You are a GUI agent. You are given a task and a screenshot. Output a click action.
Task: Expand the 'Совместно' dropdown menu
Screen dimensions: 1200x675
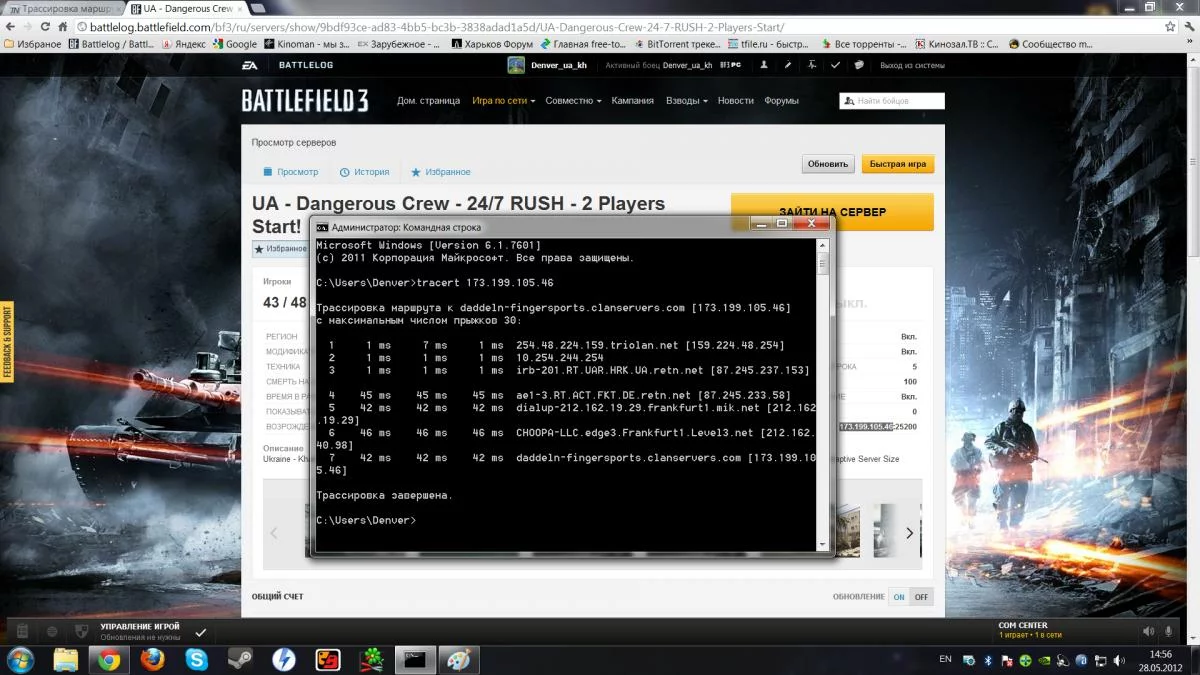(573, 101)
